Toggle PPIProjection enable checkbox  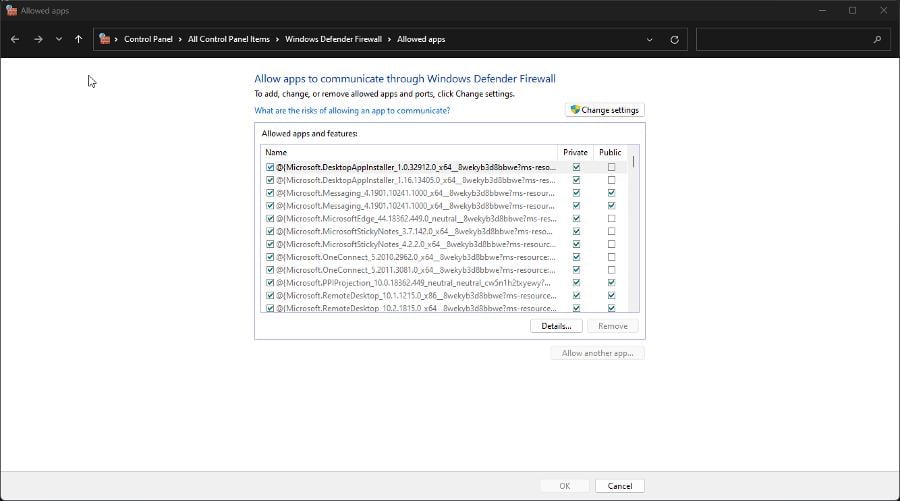pos(270,282)
